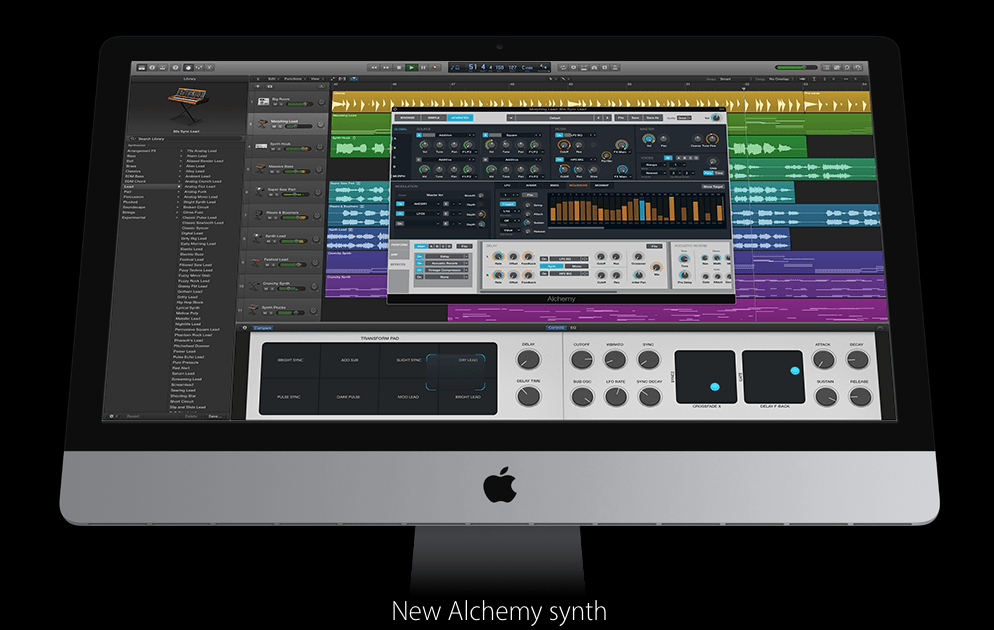Open the Edit menu in tracks area
This screenshot has height=630, width=994.
(271, 78)
